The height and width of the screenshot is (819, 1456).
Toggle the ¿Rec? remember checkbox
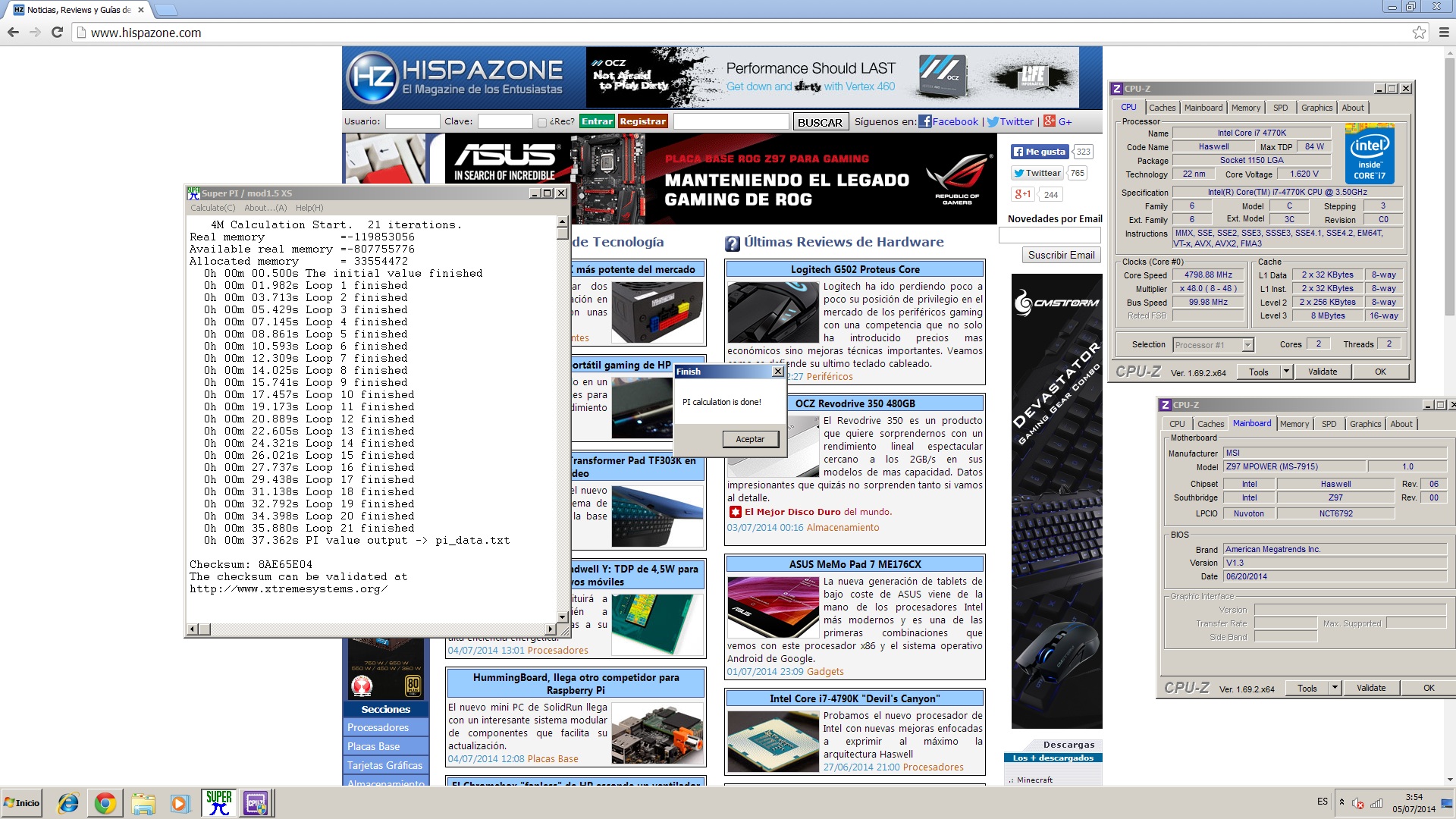coord(541,122)
